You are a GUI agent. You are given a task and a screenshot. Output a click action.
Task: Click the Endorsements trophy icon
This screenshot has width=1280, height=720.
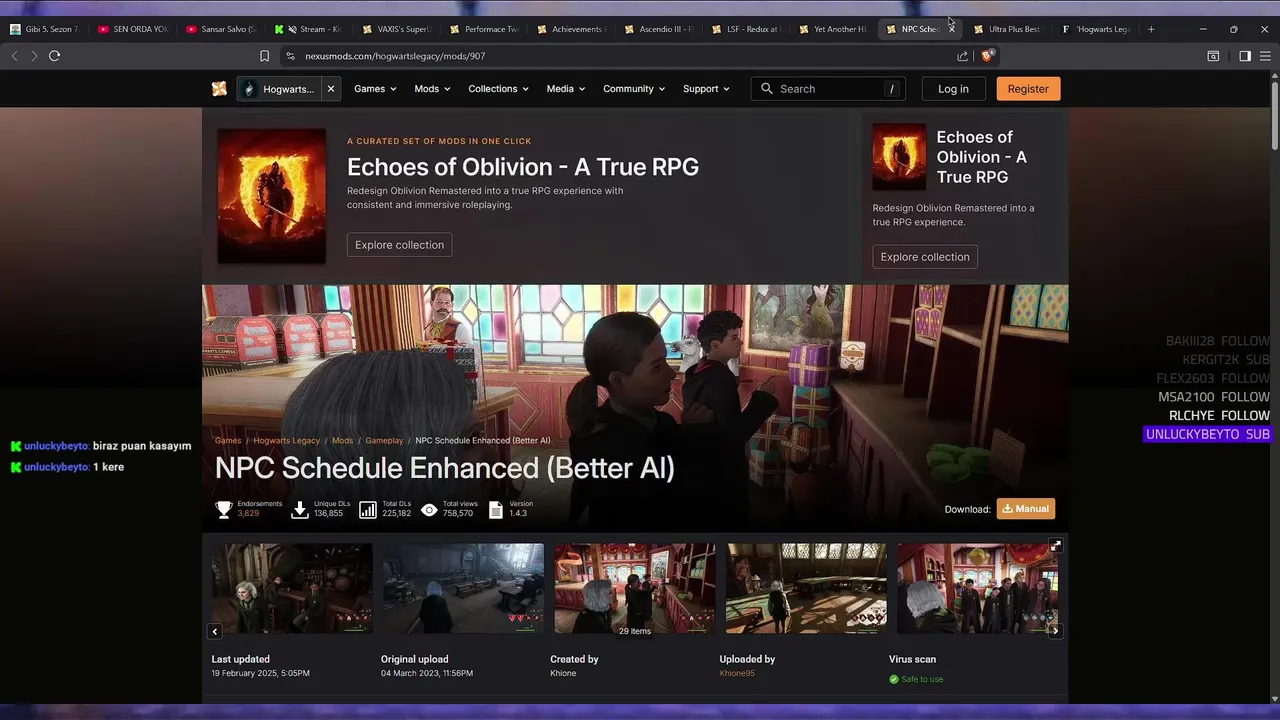point(224,510)
